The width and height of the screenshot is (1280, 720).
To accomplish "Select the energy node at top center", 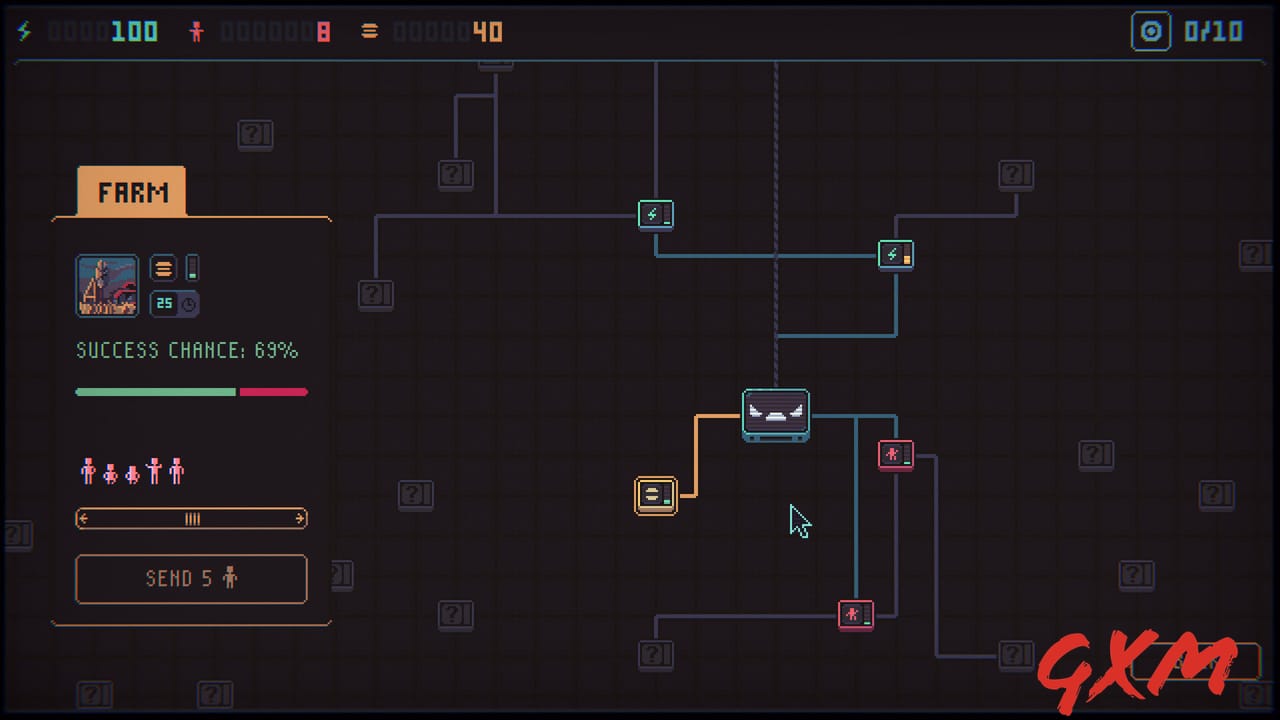I will (656, 214).
